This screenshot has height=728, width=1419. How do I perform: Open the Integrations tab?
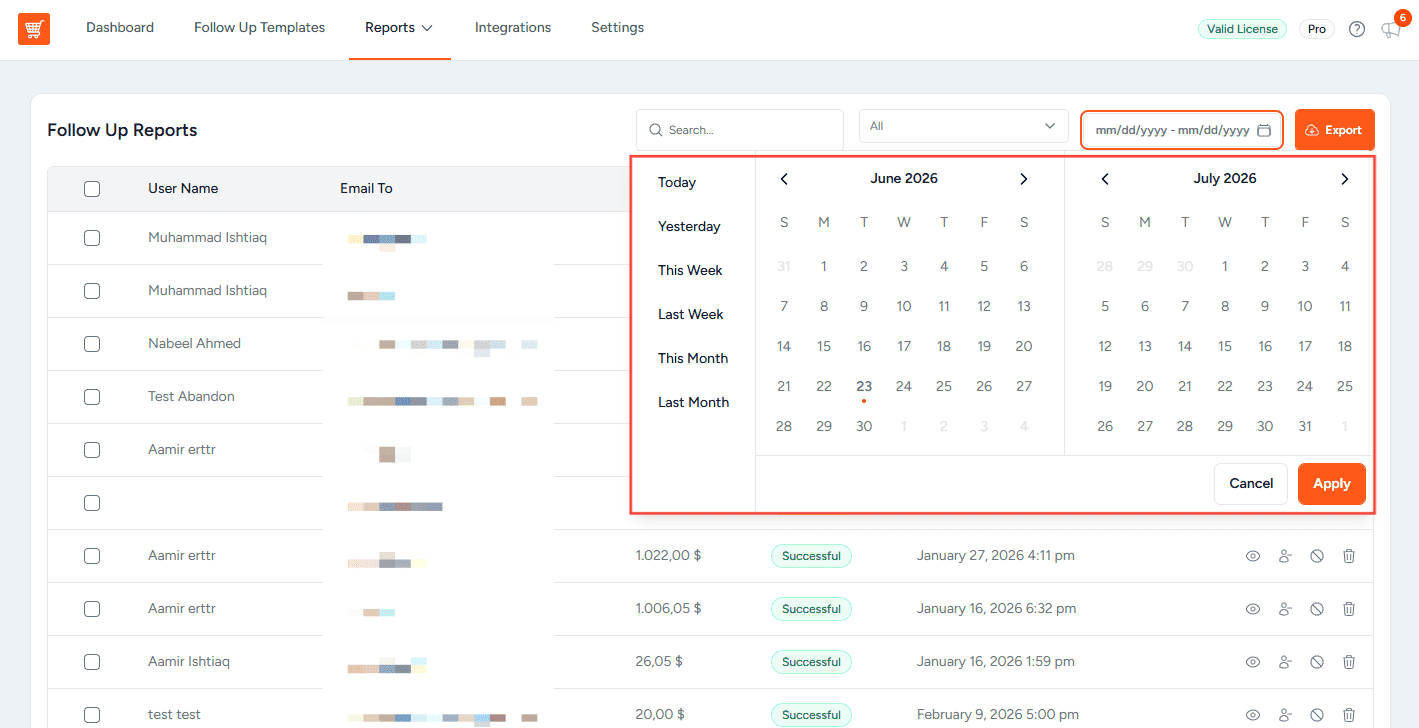pyautogui.click(x=513, y=28)
